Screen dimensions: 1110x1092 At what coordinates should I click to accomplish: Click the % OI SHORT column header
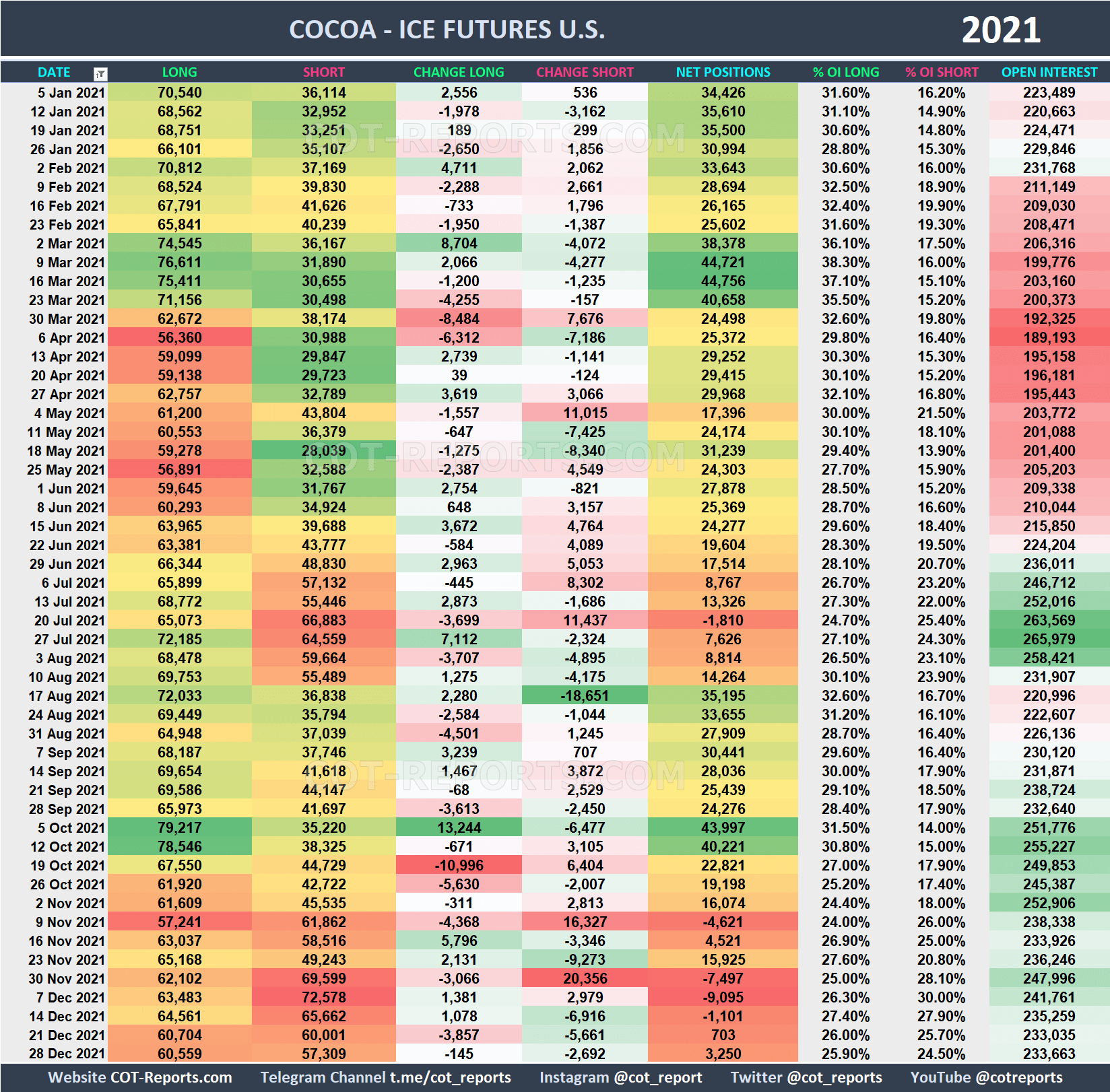(x=942, y=72)
